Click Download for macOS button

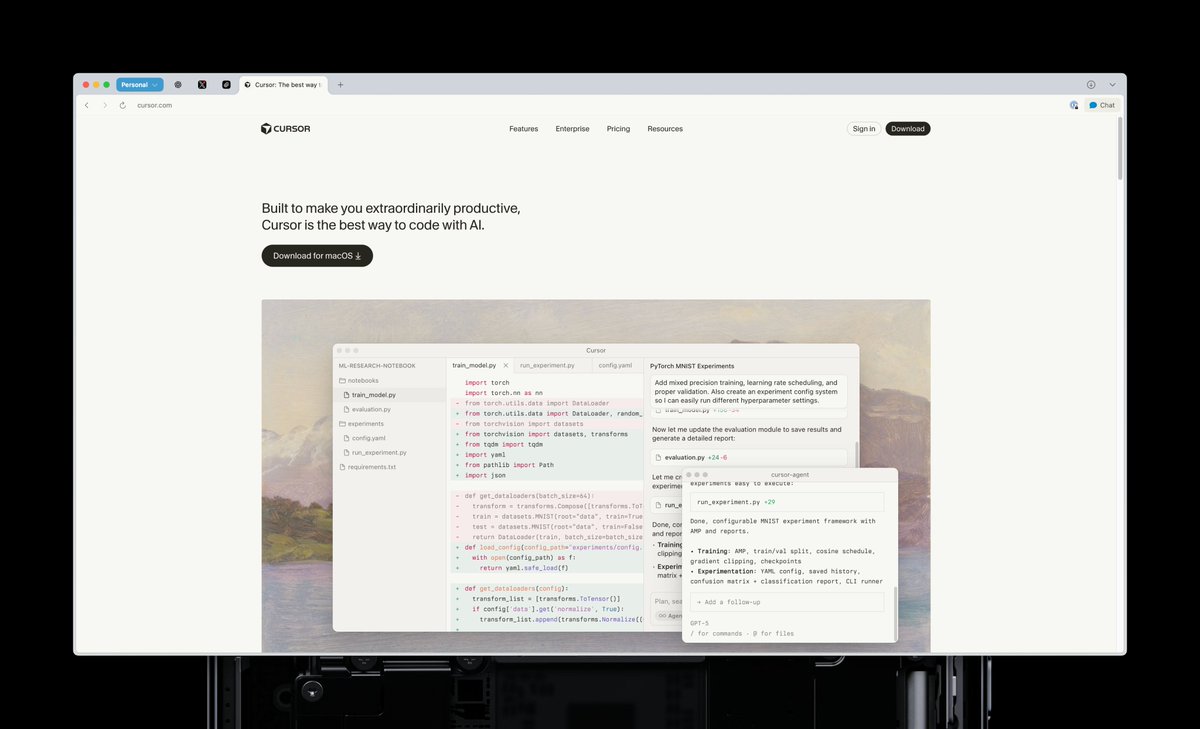(x=317, y=256)
